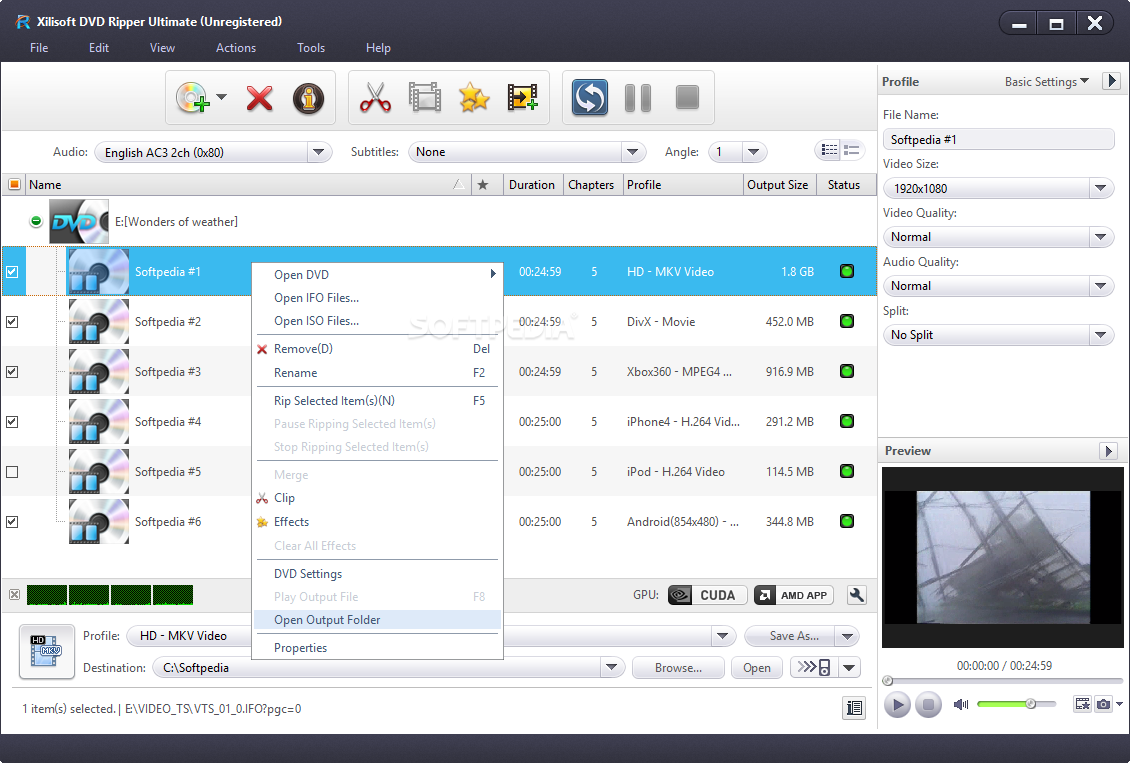Viewport: 1130px width, 763px height.
Task: Play the preview video
Action: click(897, 704)
